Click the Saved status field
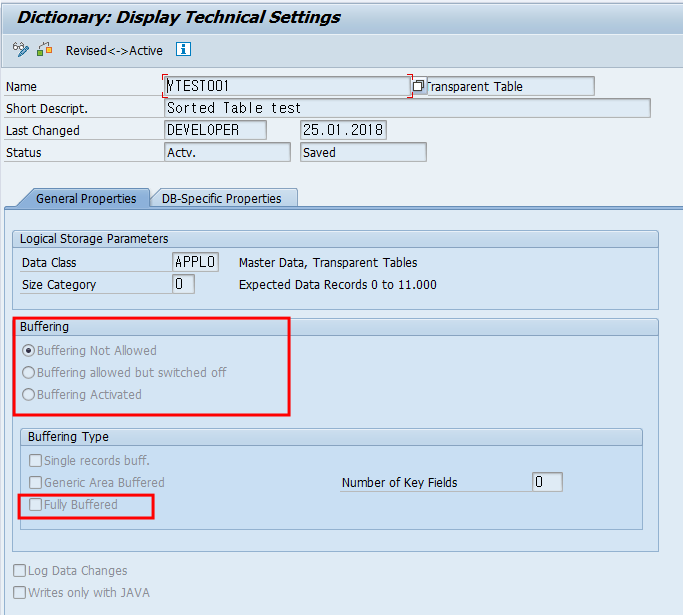 tap(363, 152)
